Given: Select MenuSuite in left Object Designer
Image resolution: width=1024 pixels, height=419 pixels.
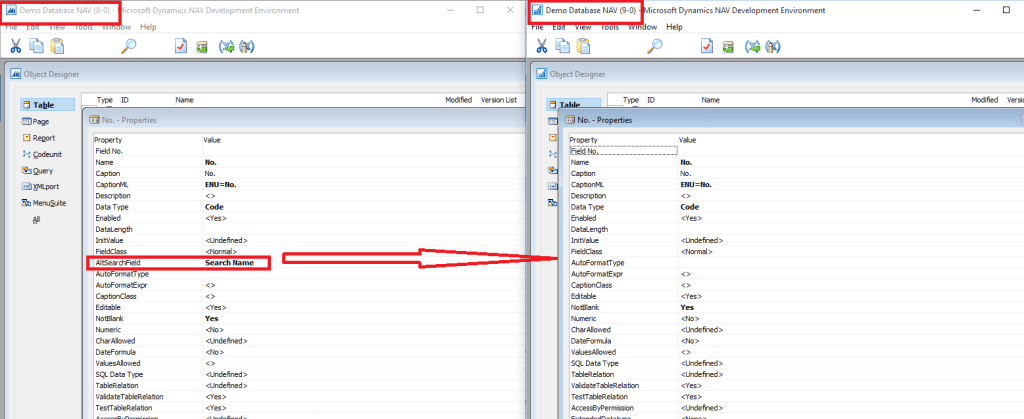Looking at the screenshot, I should tap(49, 203).
